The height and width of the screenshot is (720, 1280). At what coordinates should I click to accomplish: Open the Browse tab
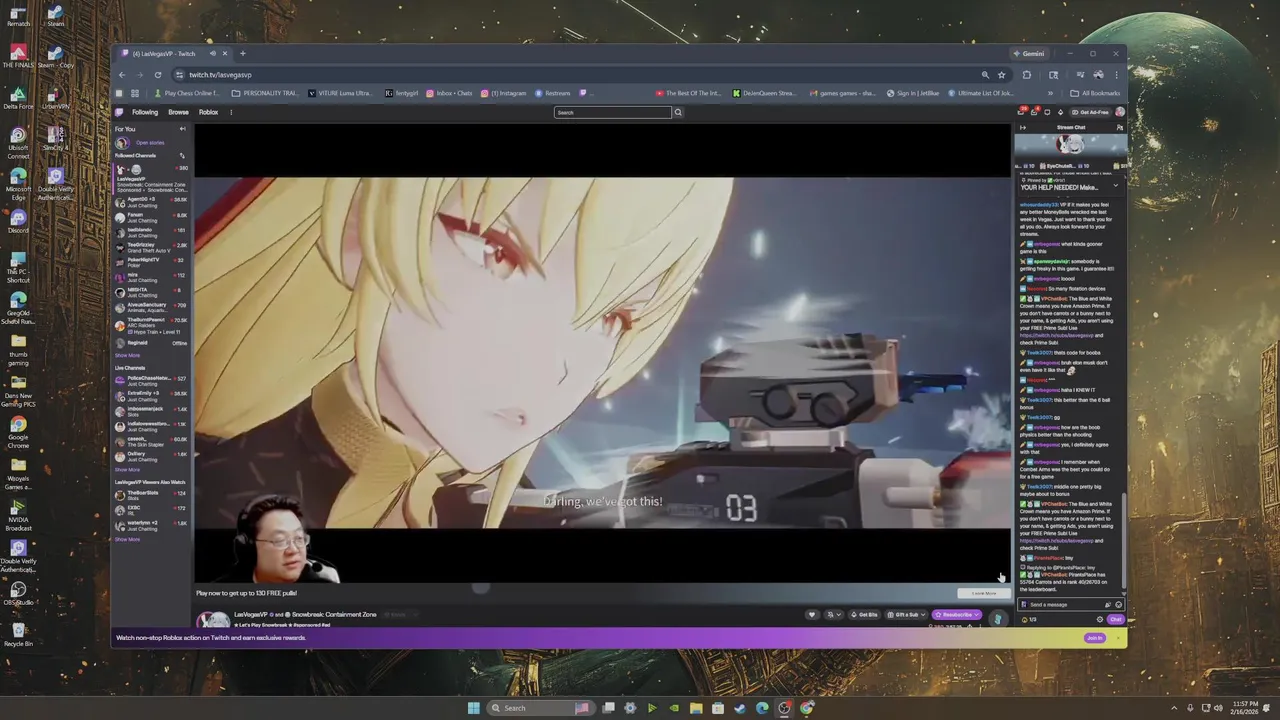click(178, 112)
